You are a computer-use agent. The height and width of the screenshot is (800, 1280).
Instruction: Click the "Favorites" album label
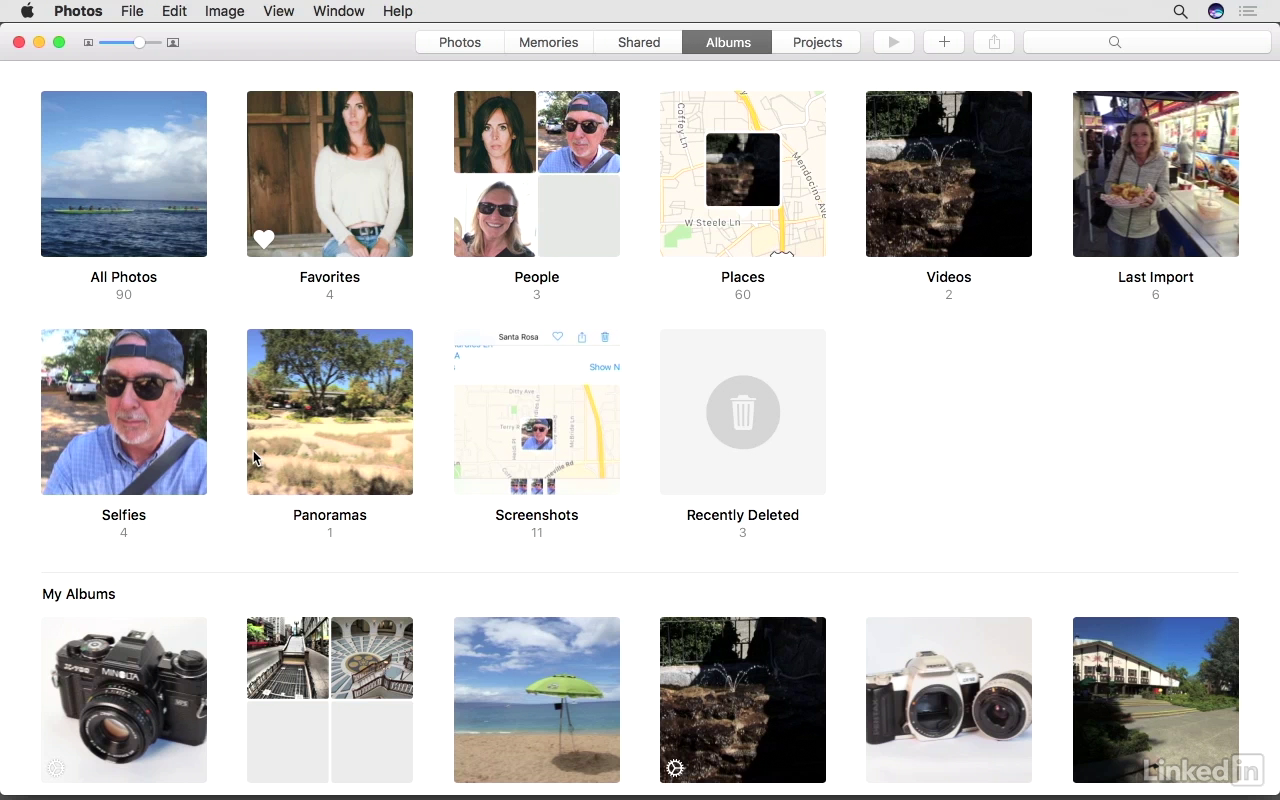[x=330, y=277]
